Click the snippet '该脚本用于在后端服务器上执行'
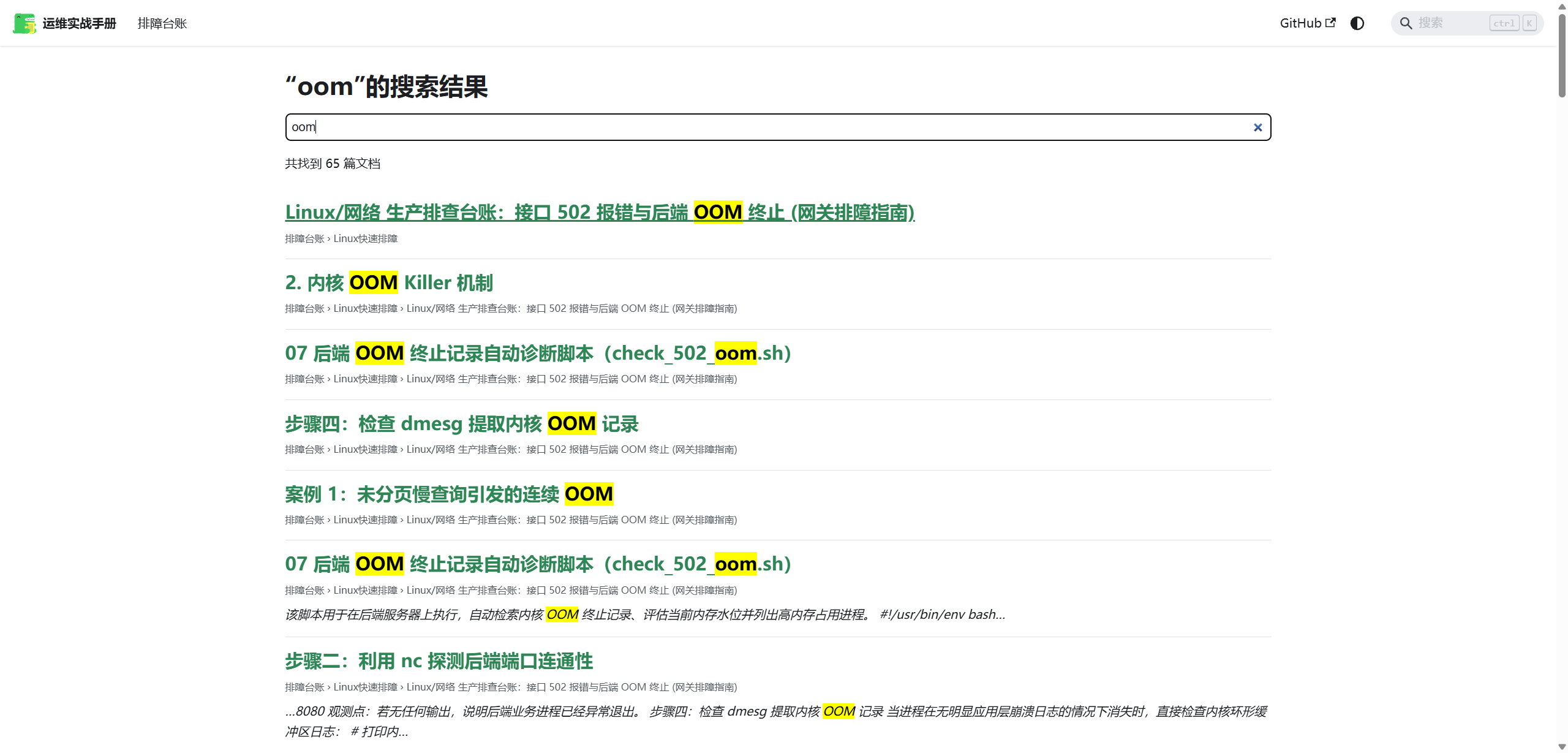Screen dimensions: 1568x753 [x=645, y=615]
